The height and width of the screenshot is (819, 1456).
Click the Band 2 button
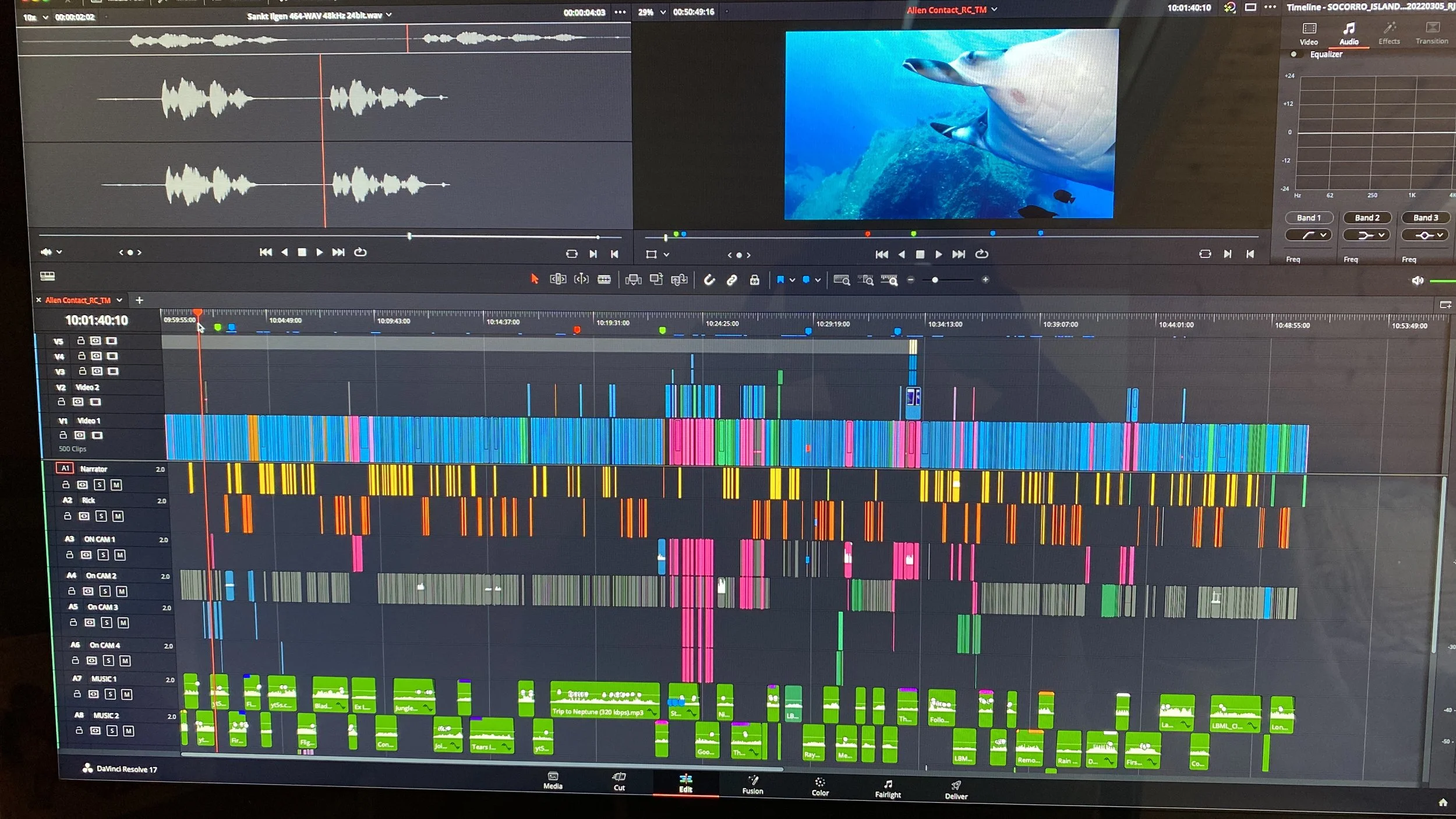point(1366,218)
